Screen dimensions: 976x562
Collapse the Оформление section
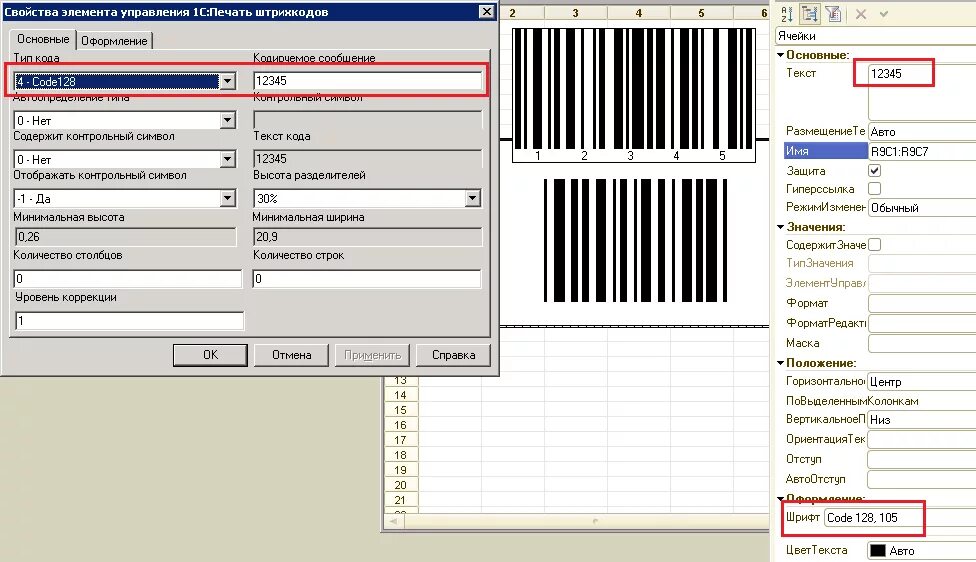coord(781,499)
